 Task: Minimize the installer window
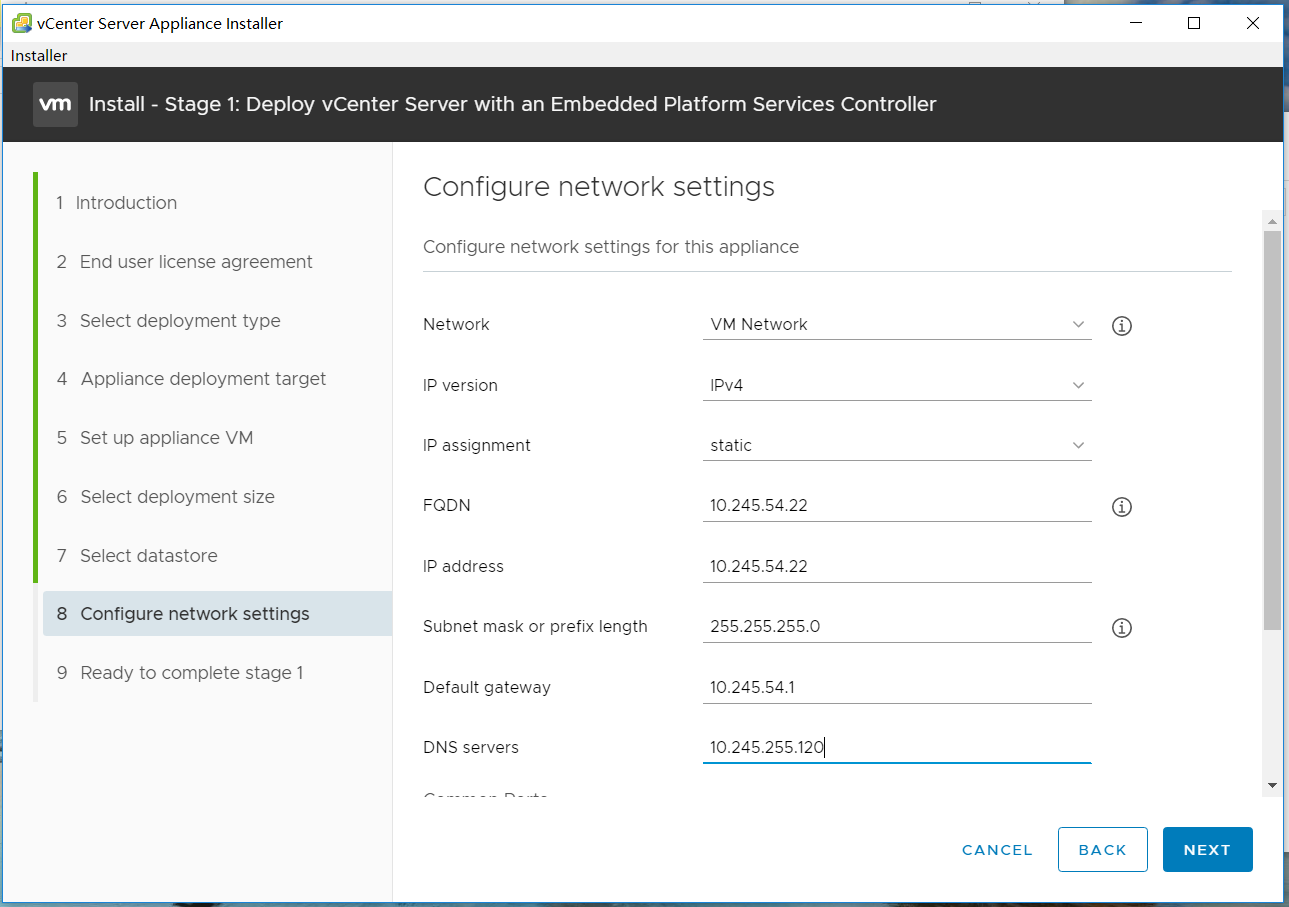pyautogui.click(x=1135, y=23)
